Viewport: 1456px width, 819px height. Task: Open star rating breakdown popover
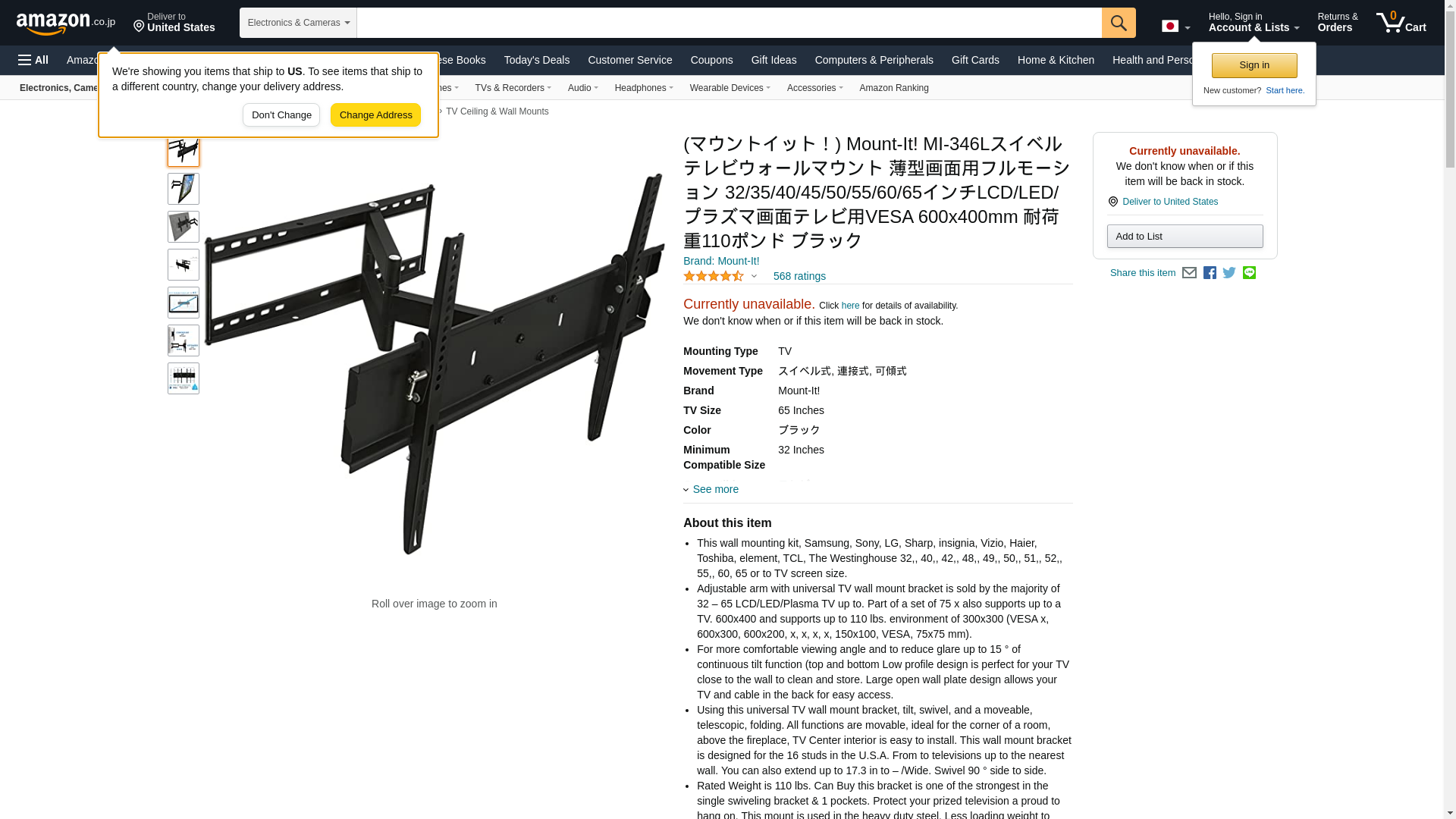click(x=720, y=276)
